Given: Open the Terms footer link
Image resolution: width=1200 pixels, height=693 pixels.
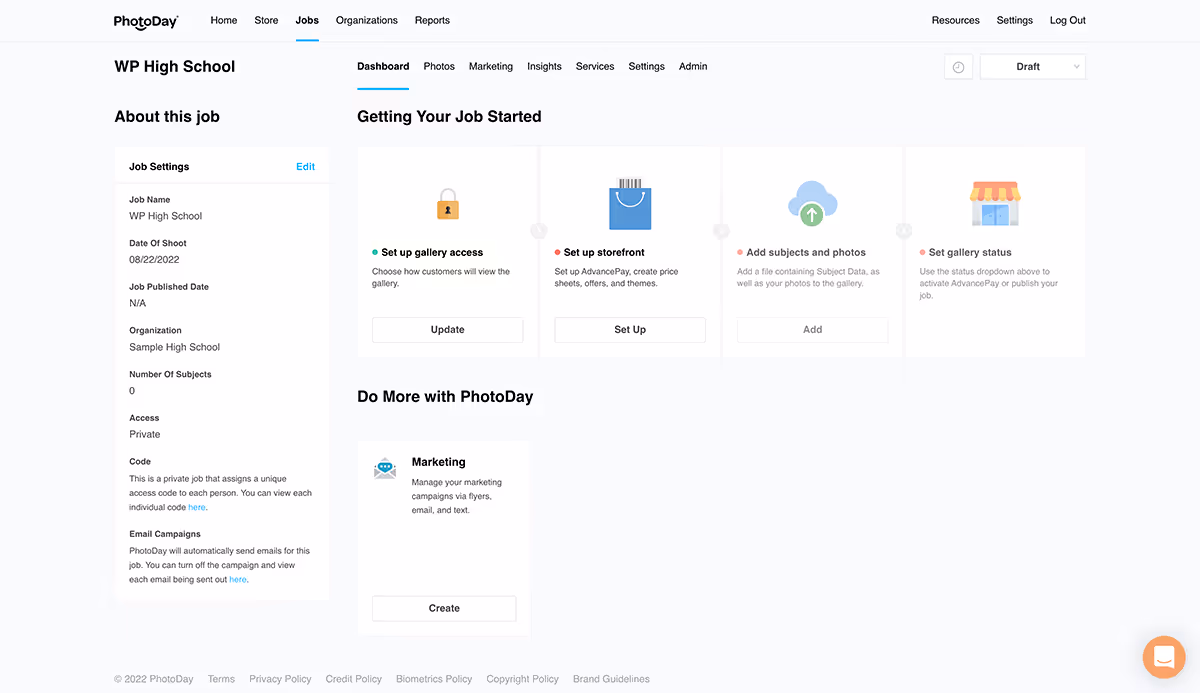Looking at the screenshot, I should click(221, 679).
